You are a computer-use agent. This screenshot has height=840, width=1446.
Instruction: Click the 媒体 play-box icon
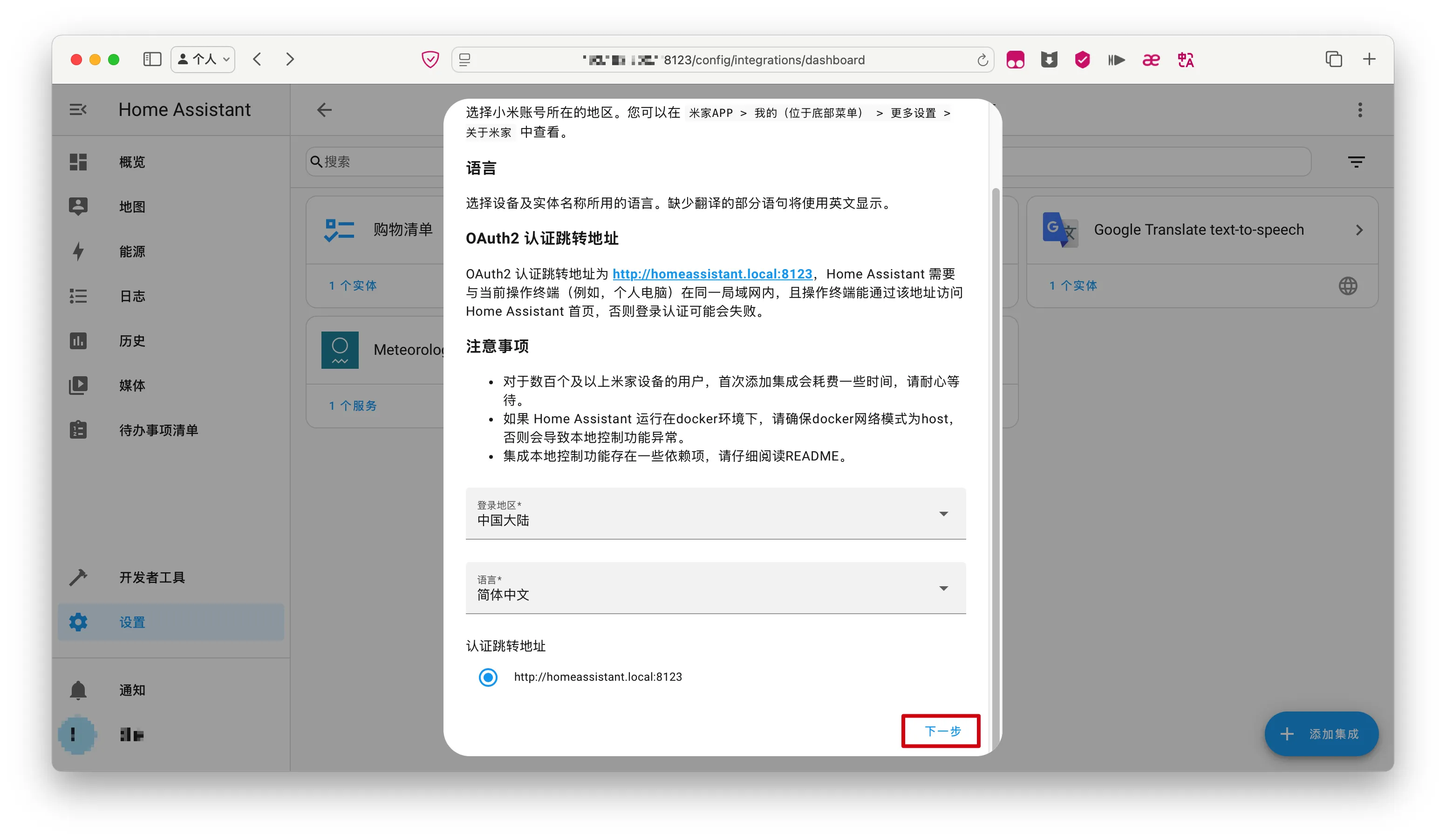coord(78,386)
